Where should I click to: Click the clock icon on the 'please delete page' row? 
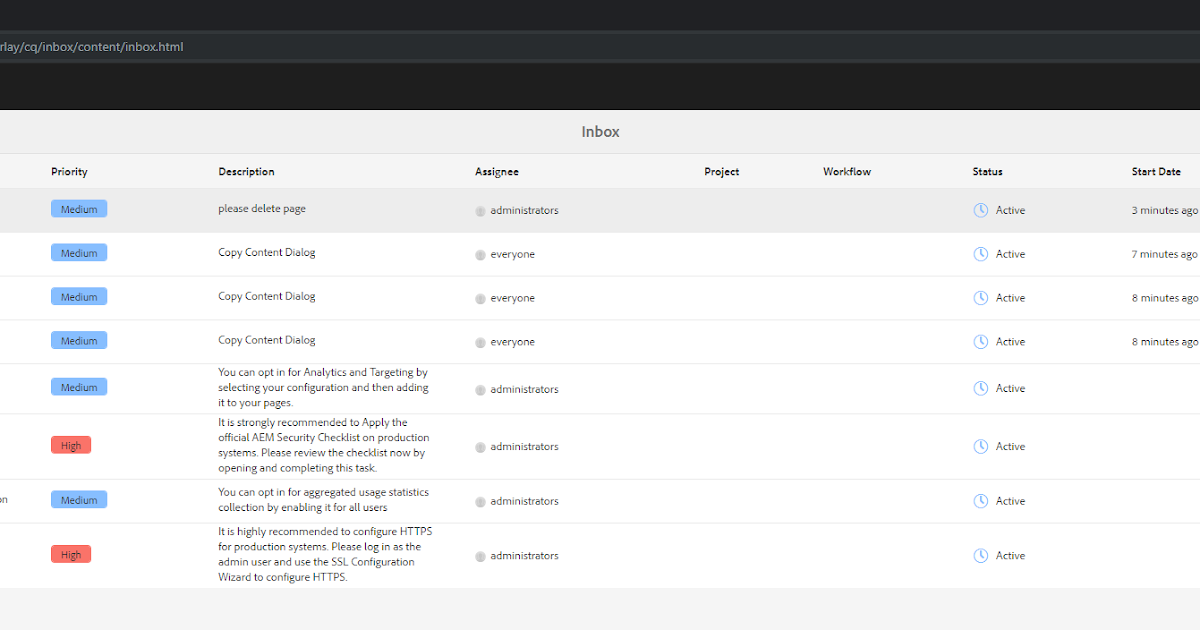pyautogui.click(x=980, y=210)
